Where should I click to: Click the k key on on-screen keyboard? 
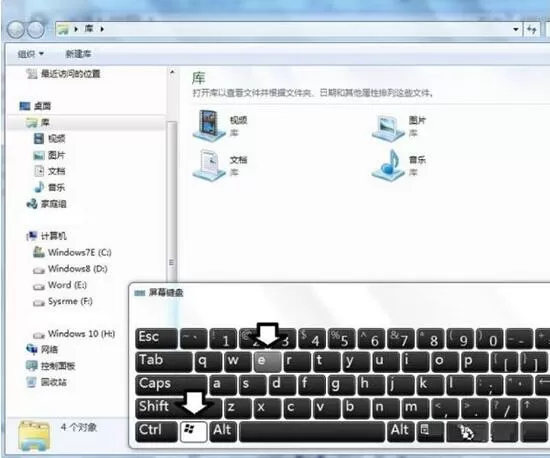pos(430,384)
